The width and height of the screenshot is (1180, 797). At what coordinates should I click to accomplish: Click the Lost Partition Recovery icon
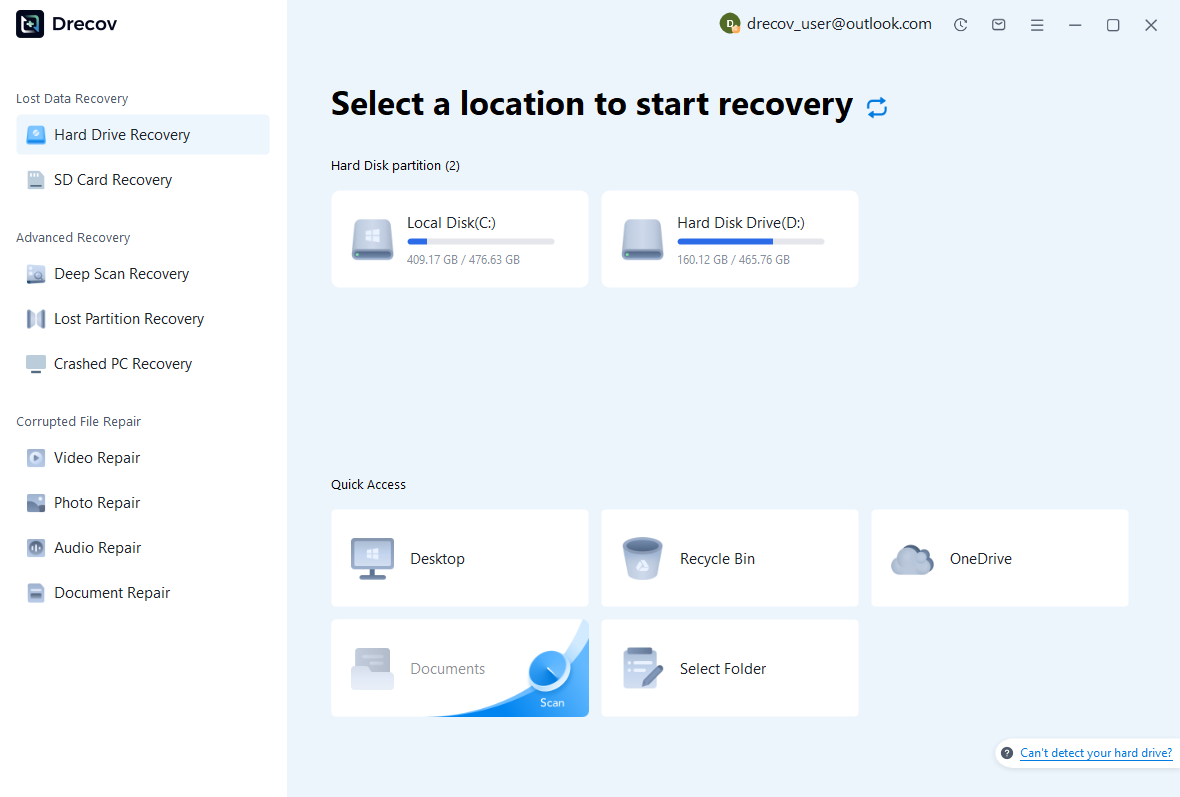[35, 319]
